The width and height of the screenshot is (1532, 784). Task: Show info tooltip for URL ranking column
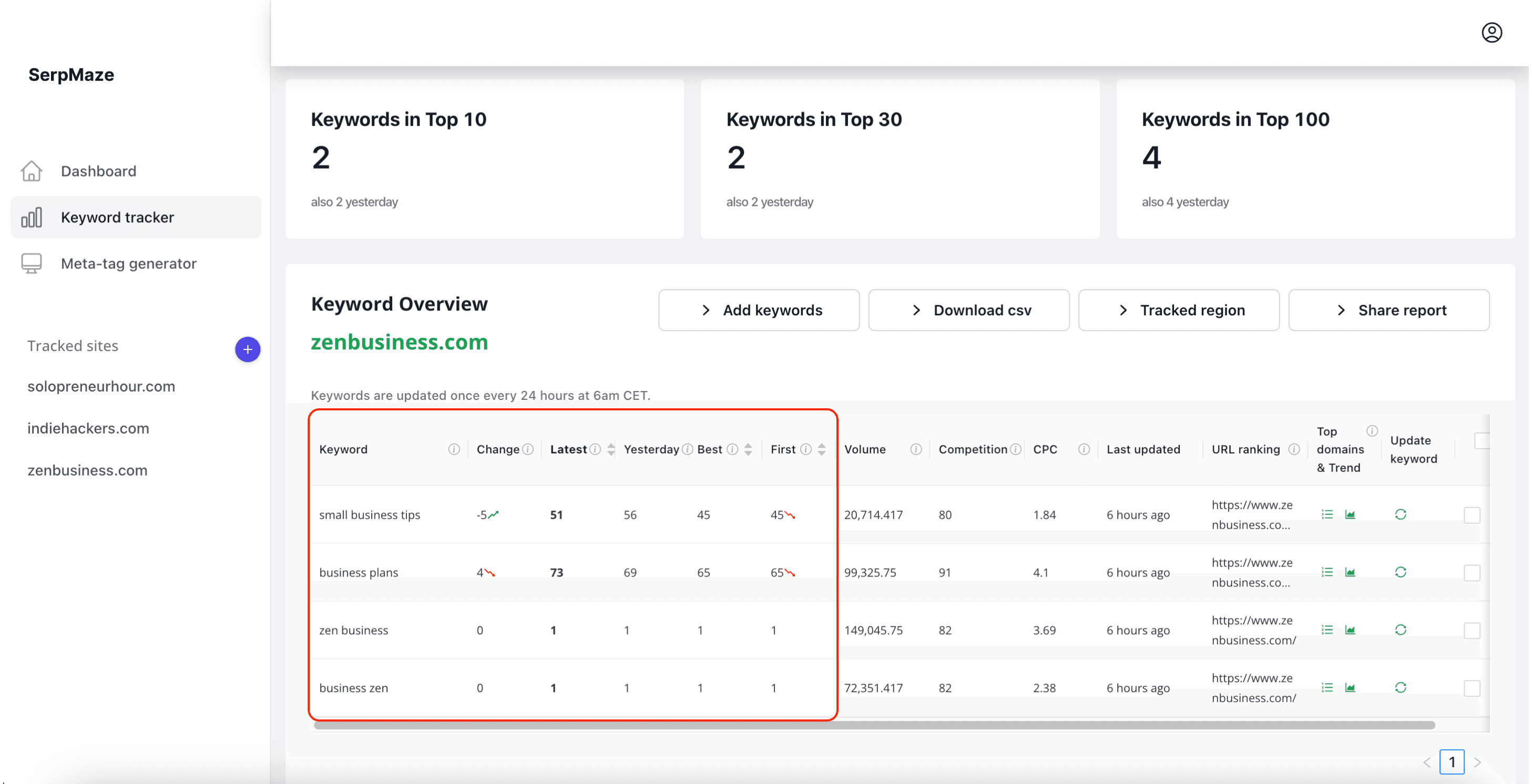pyautogui.click(x=1294, y=449)
